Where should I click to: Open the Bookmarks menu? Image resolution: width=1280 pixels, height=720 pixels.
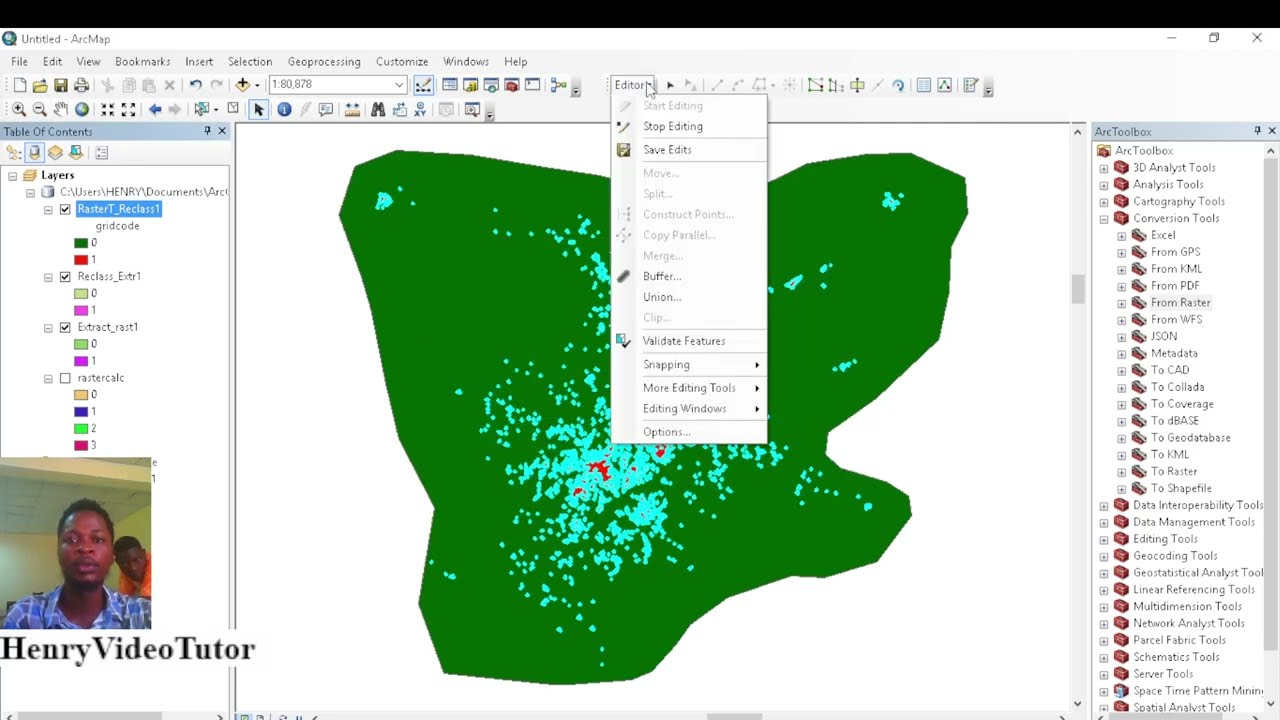(143, 62)
